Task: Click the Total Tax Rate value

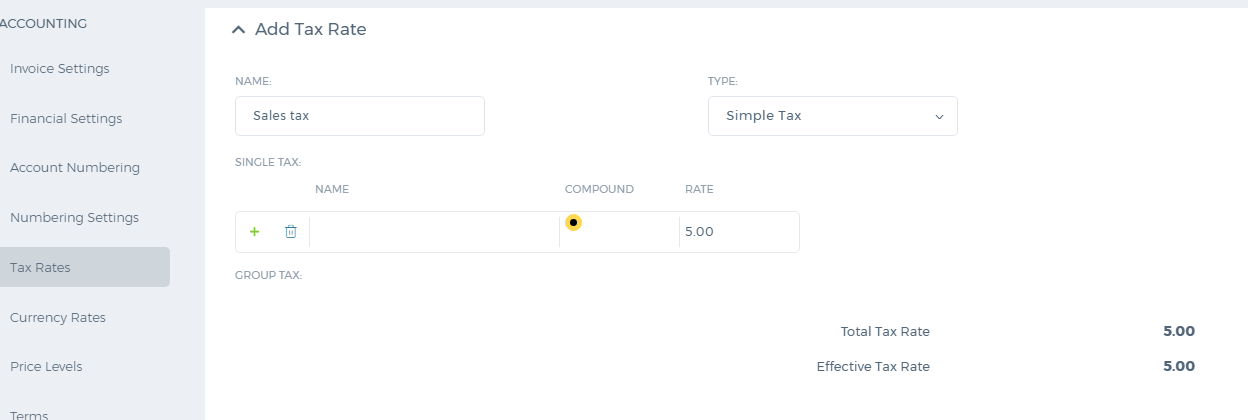Action: (x=1179, y=332)
